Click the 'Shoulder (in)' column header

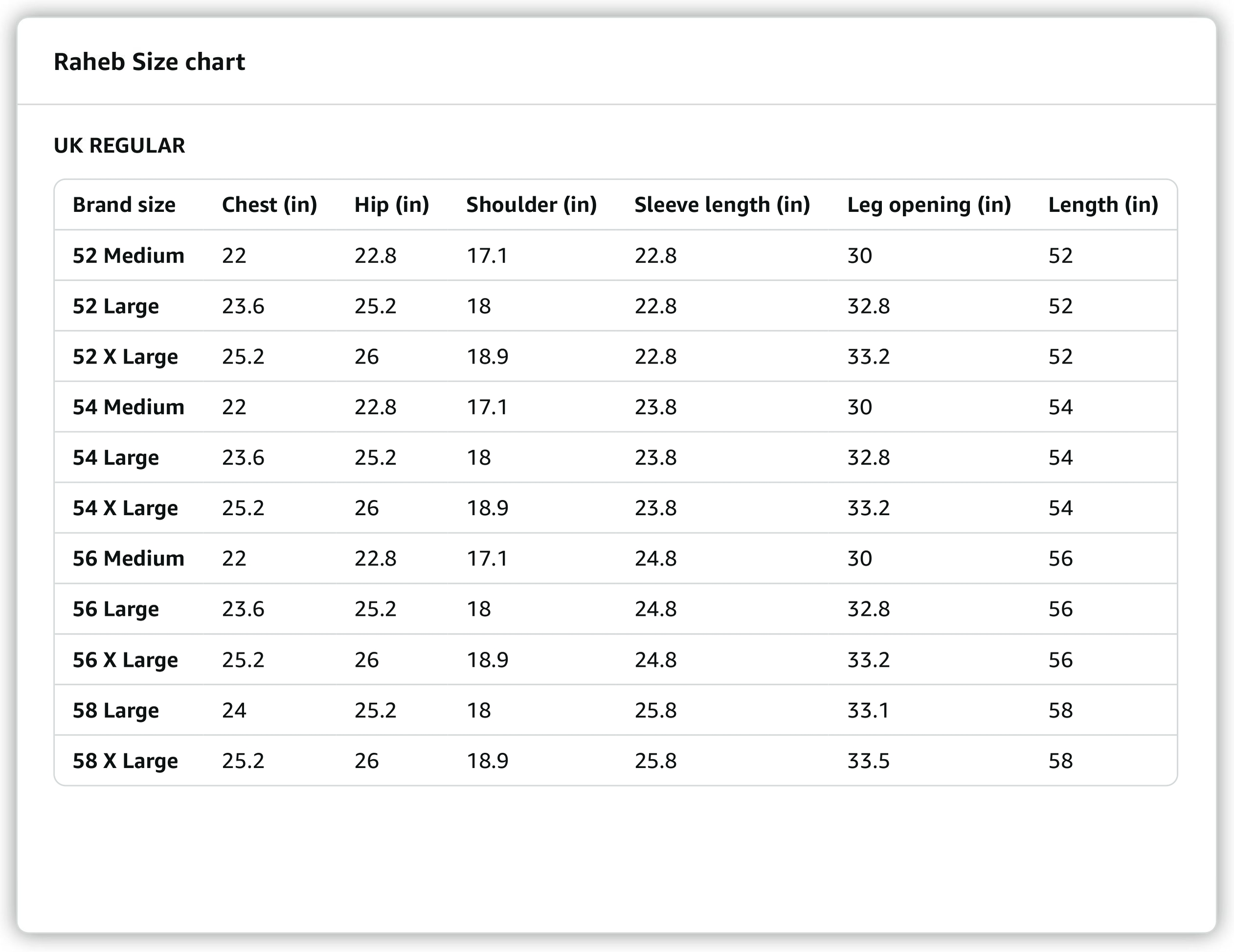click(x=531, y=204)
